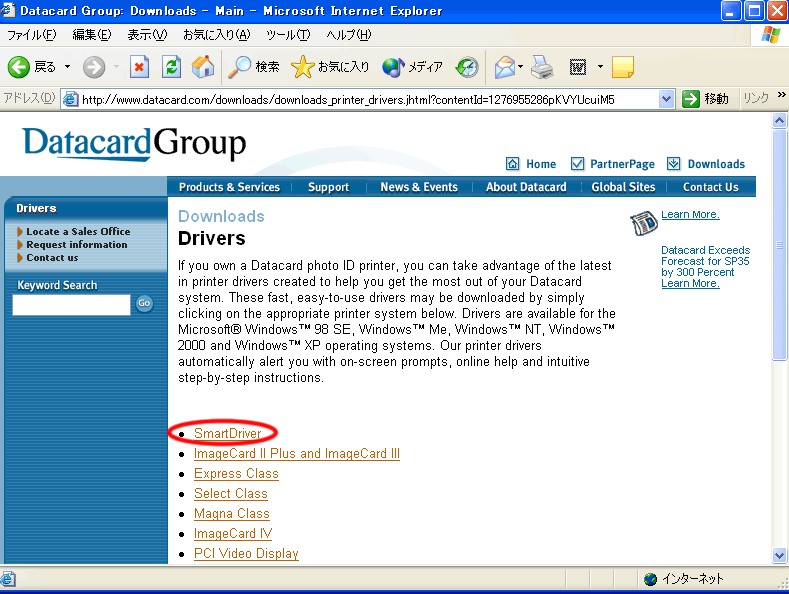Click Request information sidebar link

(76, 245)
